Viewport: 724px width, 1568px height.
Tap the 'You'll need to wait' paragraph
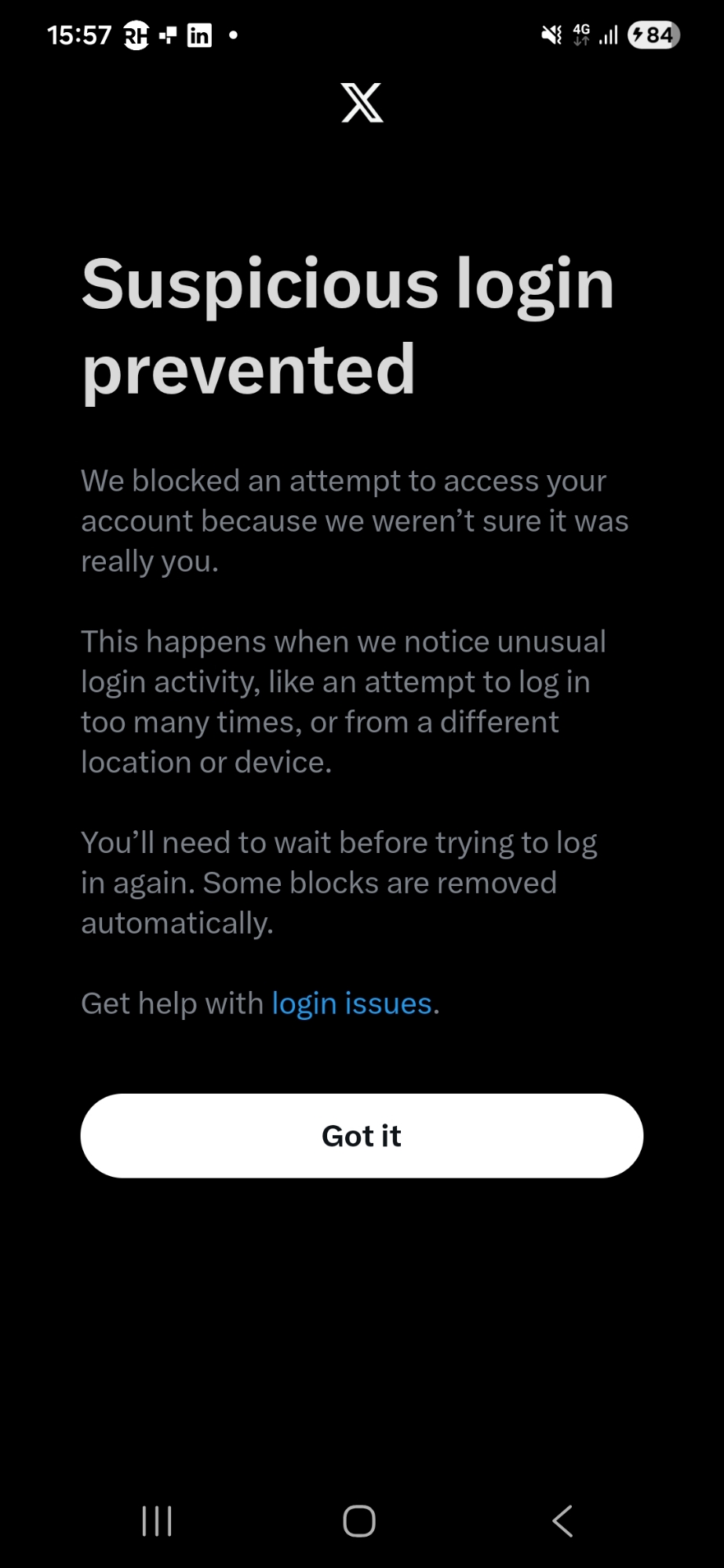tap(339, 883)
